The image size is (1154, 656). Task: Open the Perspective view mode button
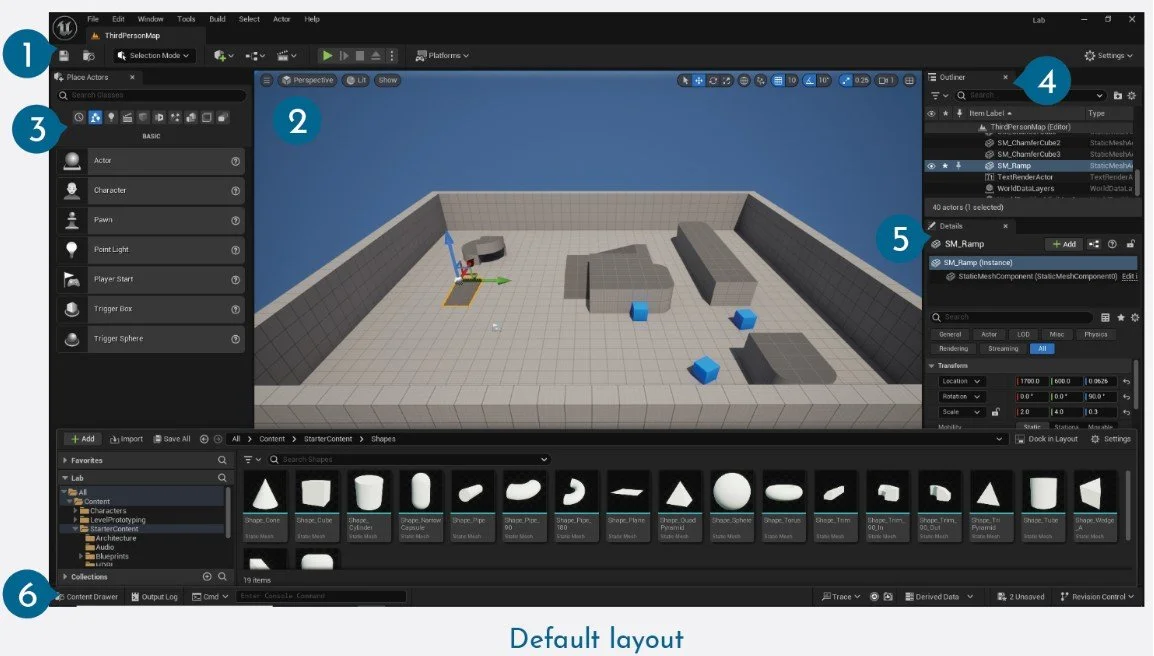308,80
